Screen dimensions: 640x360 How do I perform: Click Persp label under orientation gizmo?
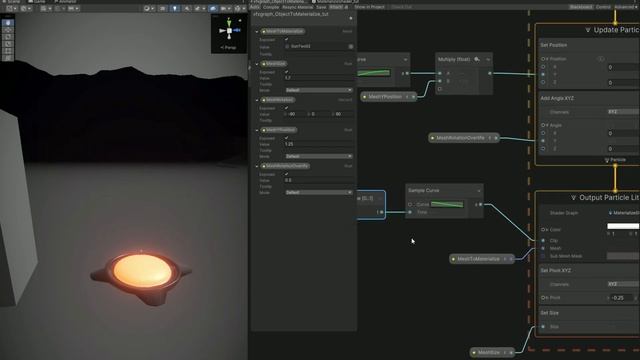pyautogui.click(x=228, y=48)
